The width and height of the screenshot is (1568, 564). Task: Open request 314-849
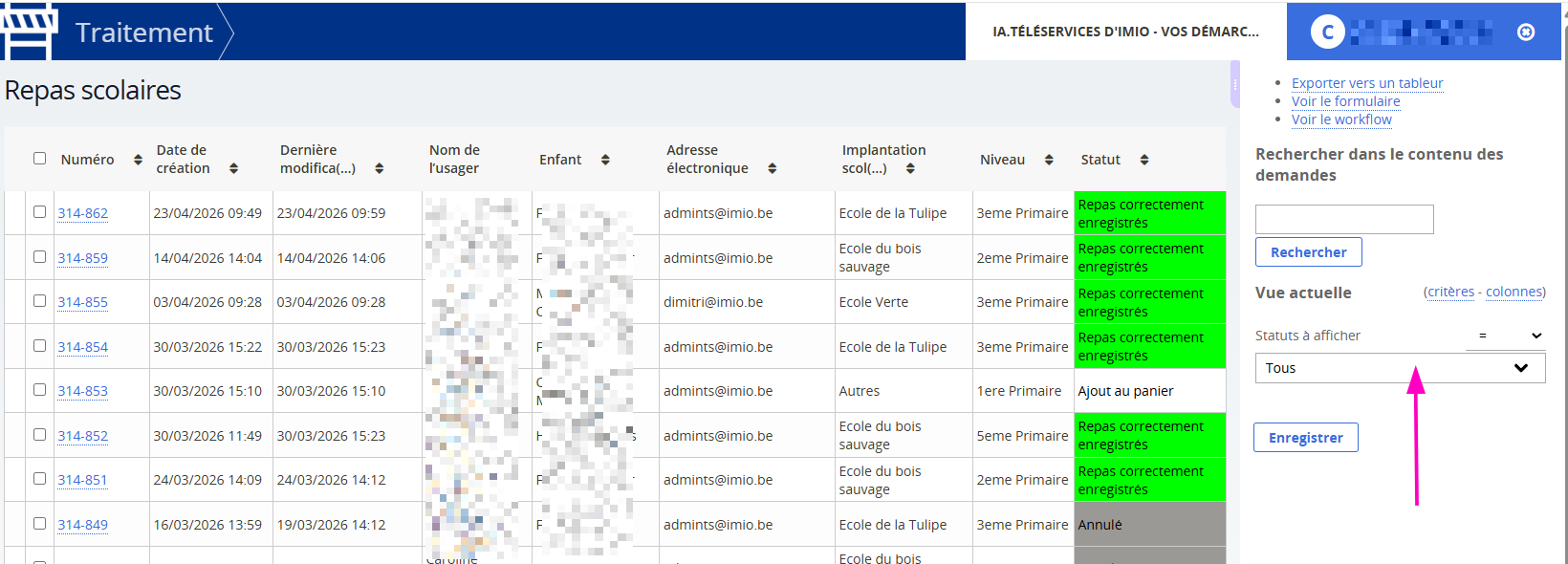click(82, 525)
